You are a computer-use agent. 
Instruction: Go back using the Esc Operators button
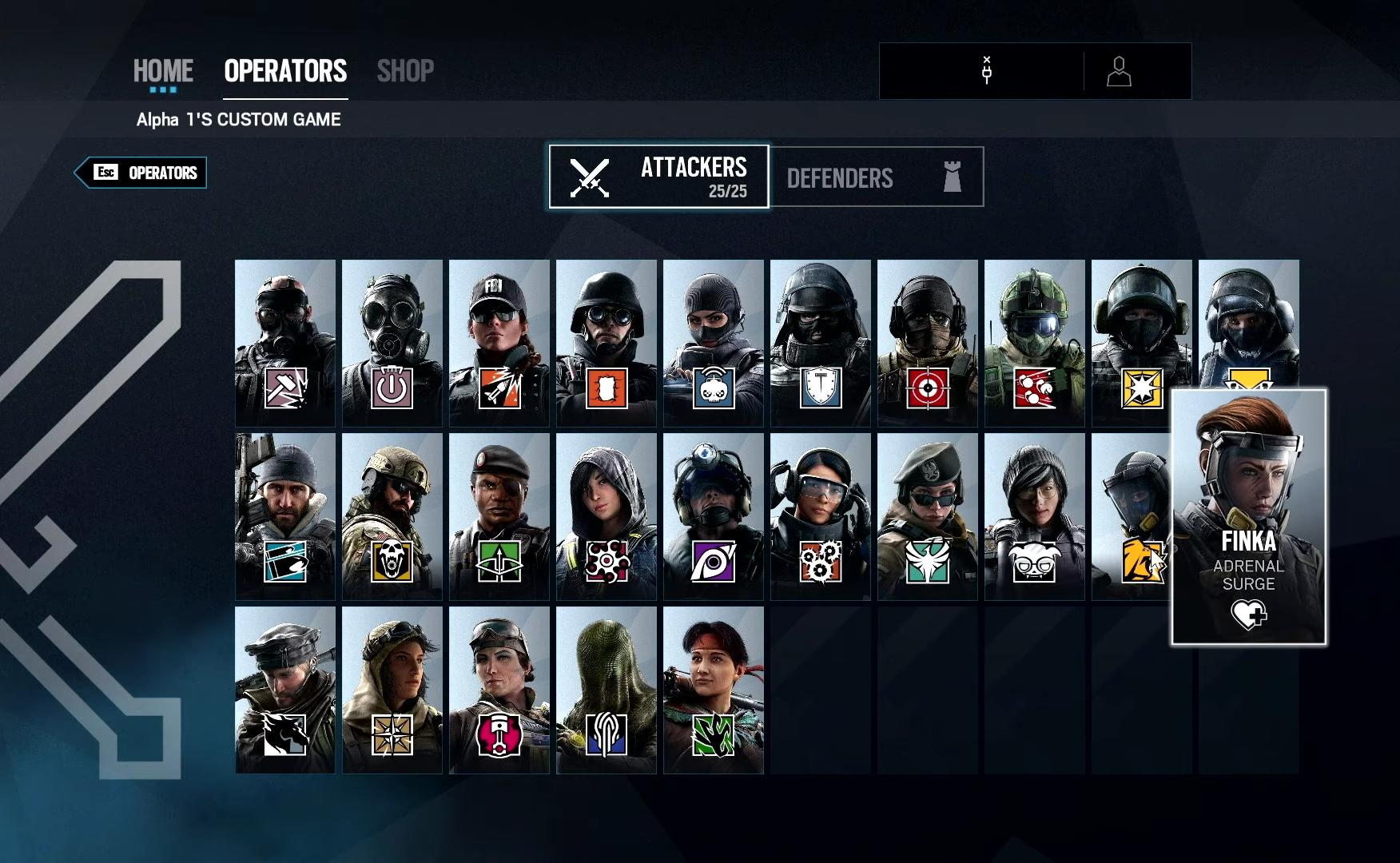click(x=141, y=173)
